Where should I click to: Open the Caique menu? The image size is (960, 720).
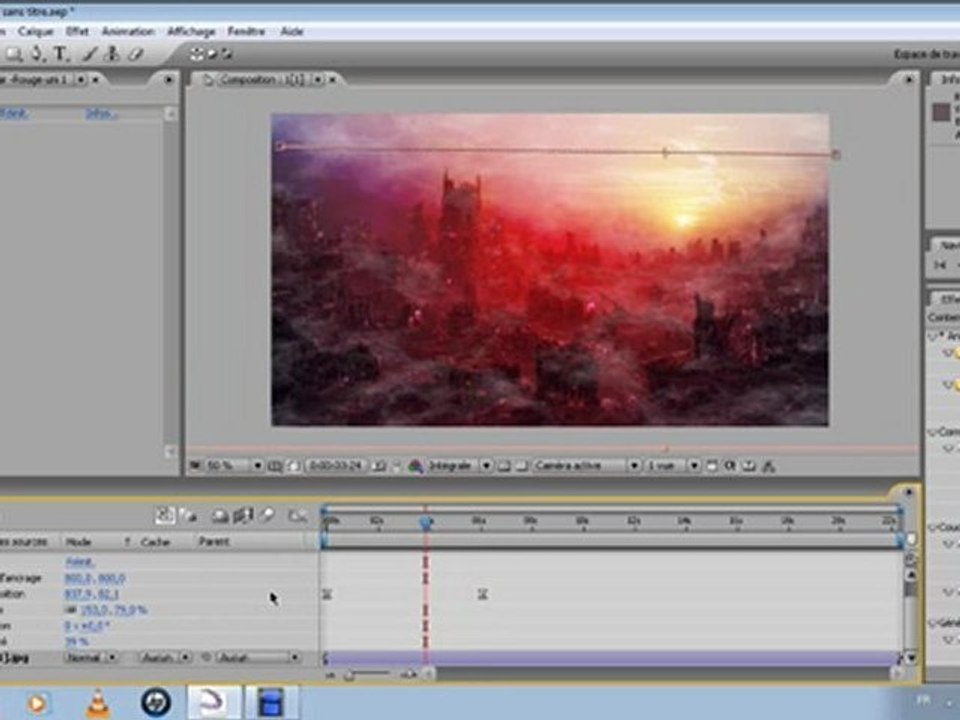[x=36, y=31]
